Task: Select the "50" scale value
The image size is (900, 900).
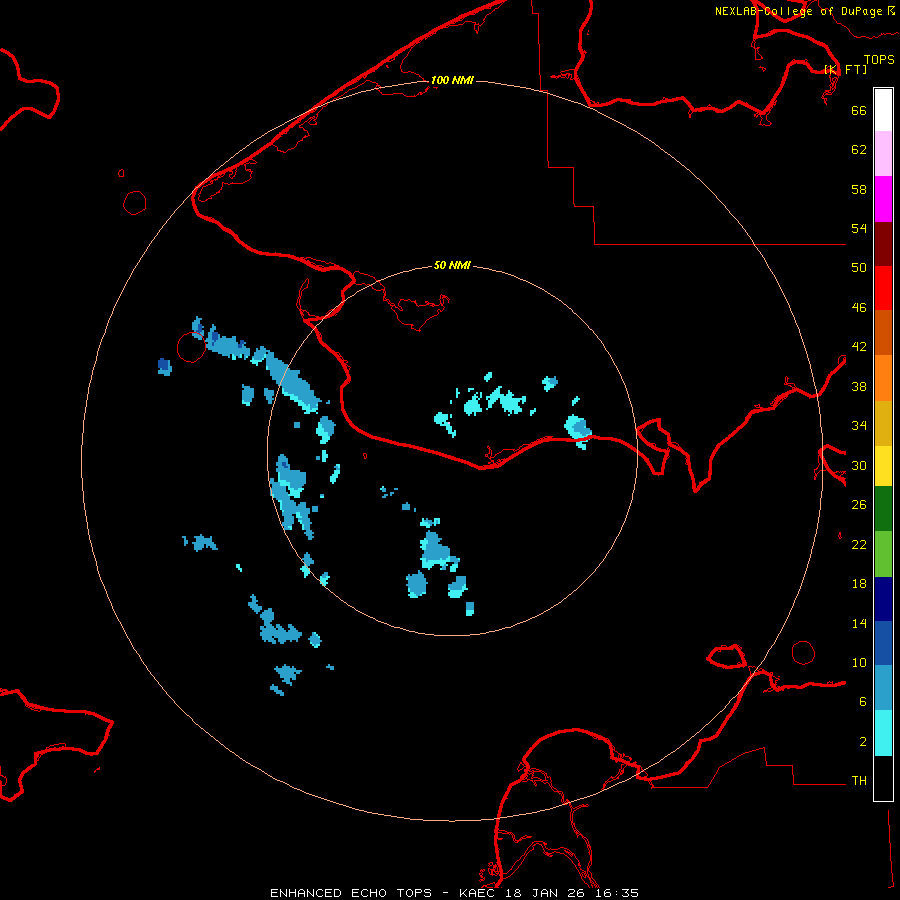Action: point(859,268)
